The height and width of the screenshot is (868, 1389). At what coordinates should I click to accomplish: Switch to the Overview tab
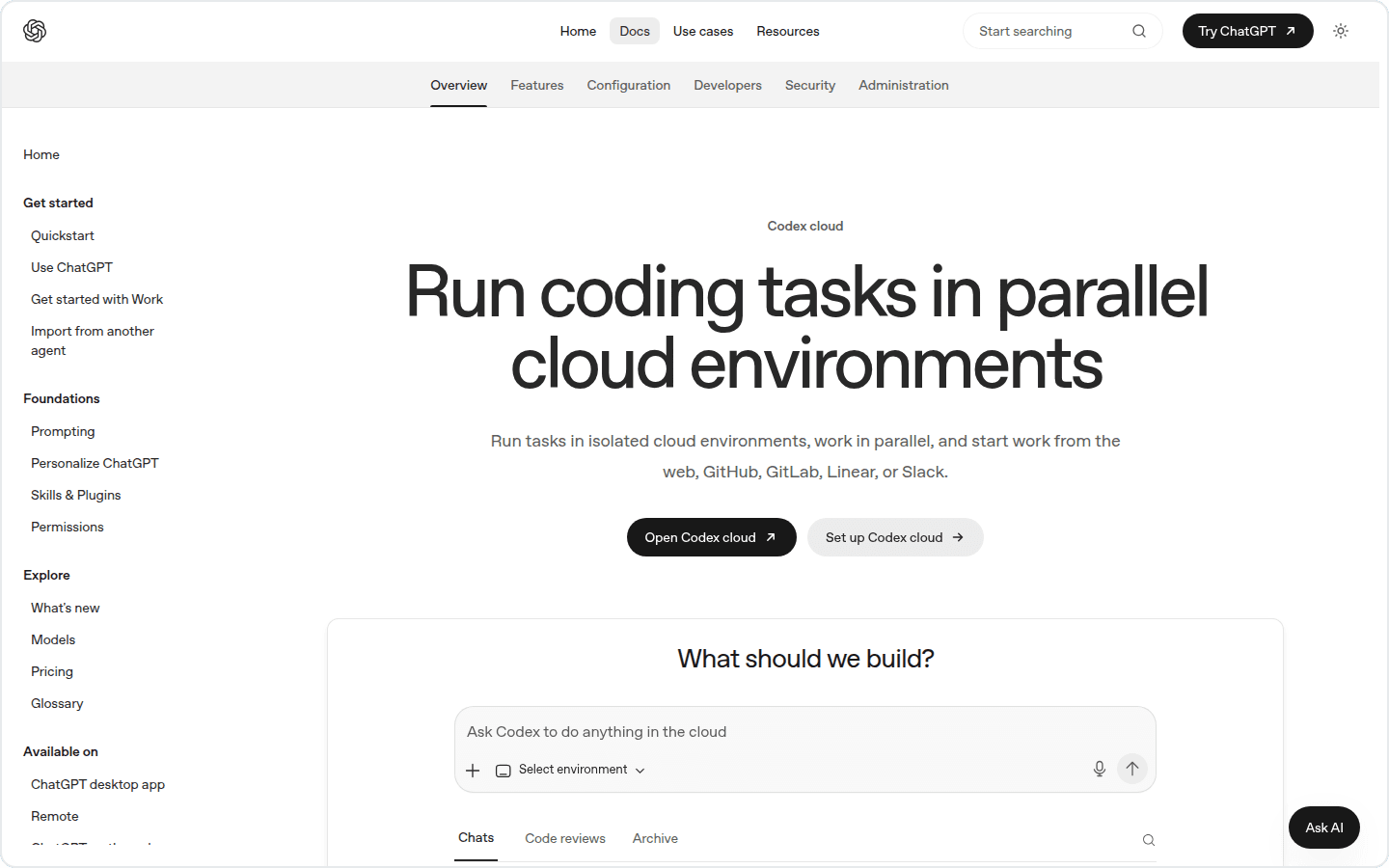(459, 85)
